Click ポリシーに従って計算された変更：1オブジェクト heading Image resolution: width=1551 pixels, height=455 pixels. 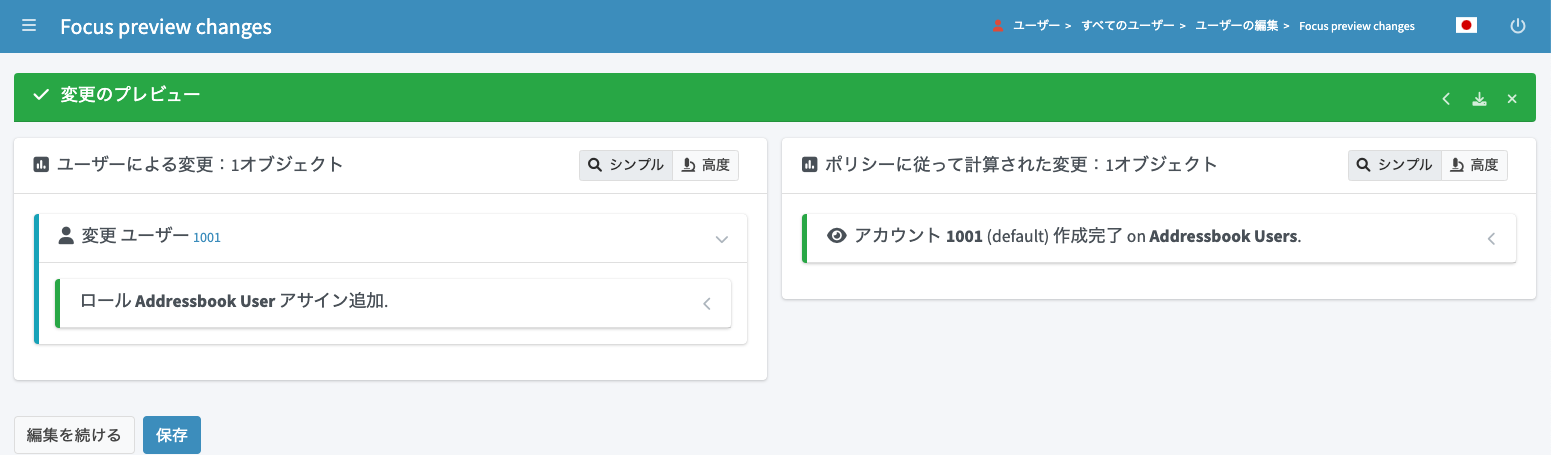(x=1021, y=165)
